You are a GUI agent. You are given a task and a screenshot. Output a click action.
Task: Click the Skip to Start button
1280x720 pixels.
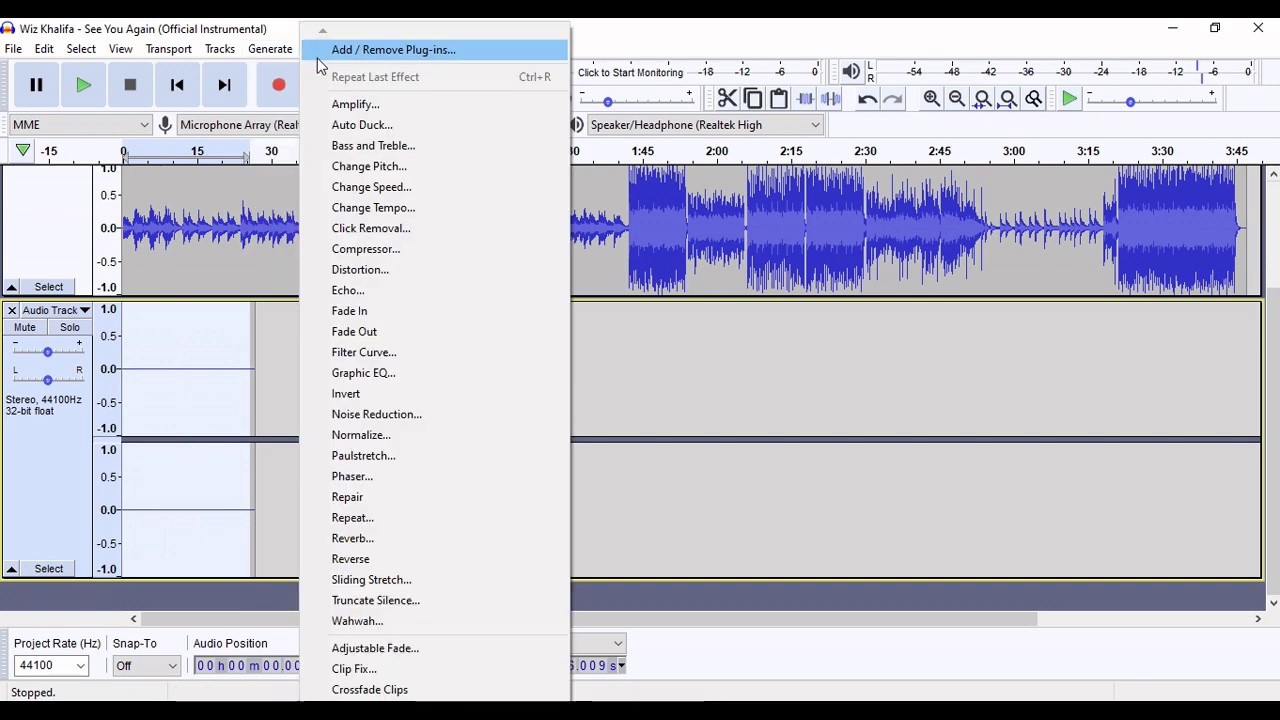click(177, 86)
